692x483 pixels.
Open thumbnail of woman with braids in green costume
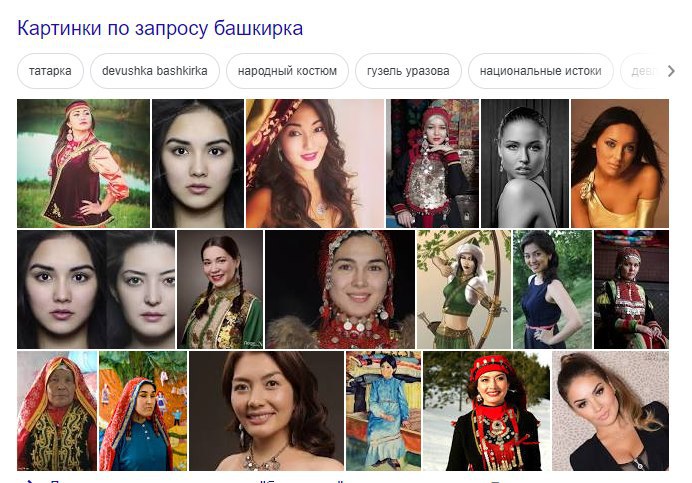point(220,290)
